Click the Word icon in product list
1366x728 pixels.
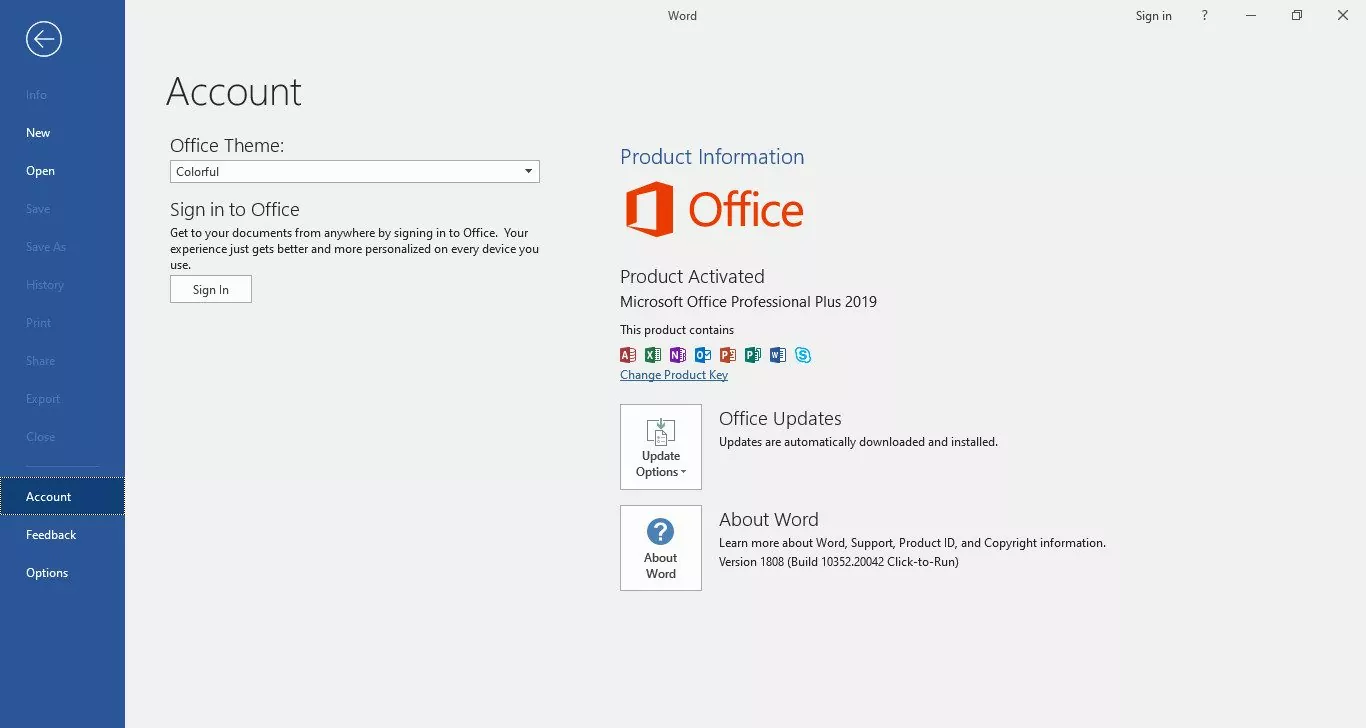[x=778, y=355]
